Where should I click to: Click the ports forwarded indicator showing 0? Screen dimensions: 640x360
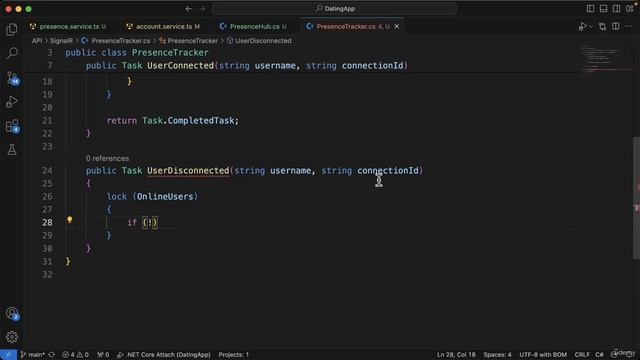tap(103, 355)
